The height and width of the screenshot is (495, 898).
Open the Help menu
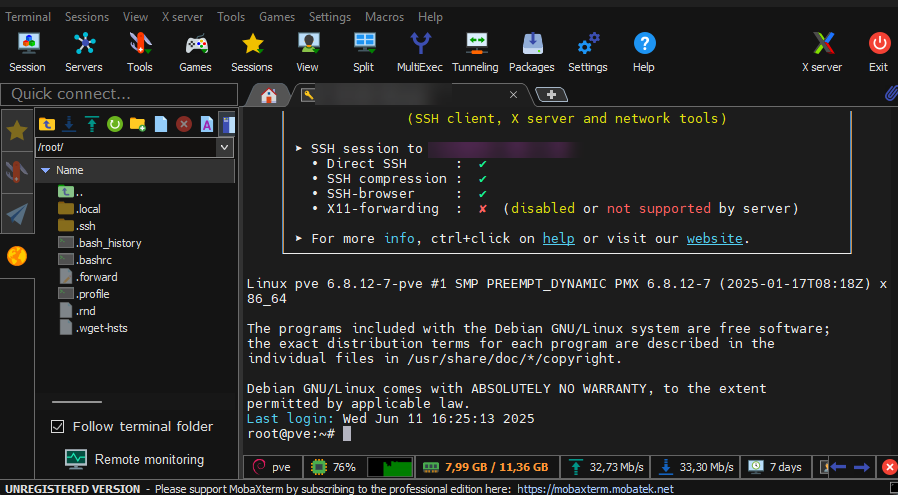pyautogui.click(x=430, y=17)
